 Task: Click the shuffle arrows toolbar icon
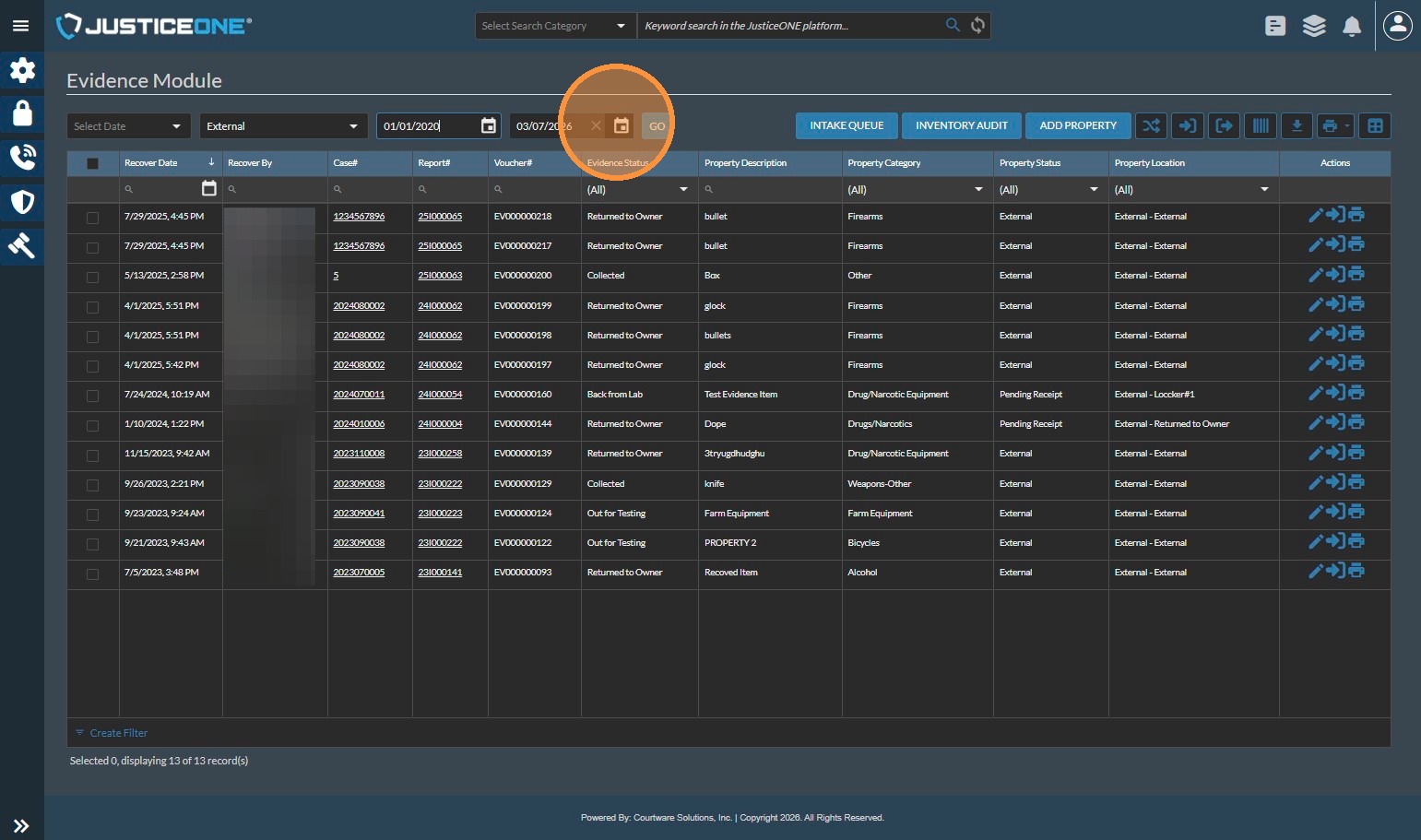[1151, 125]
